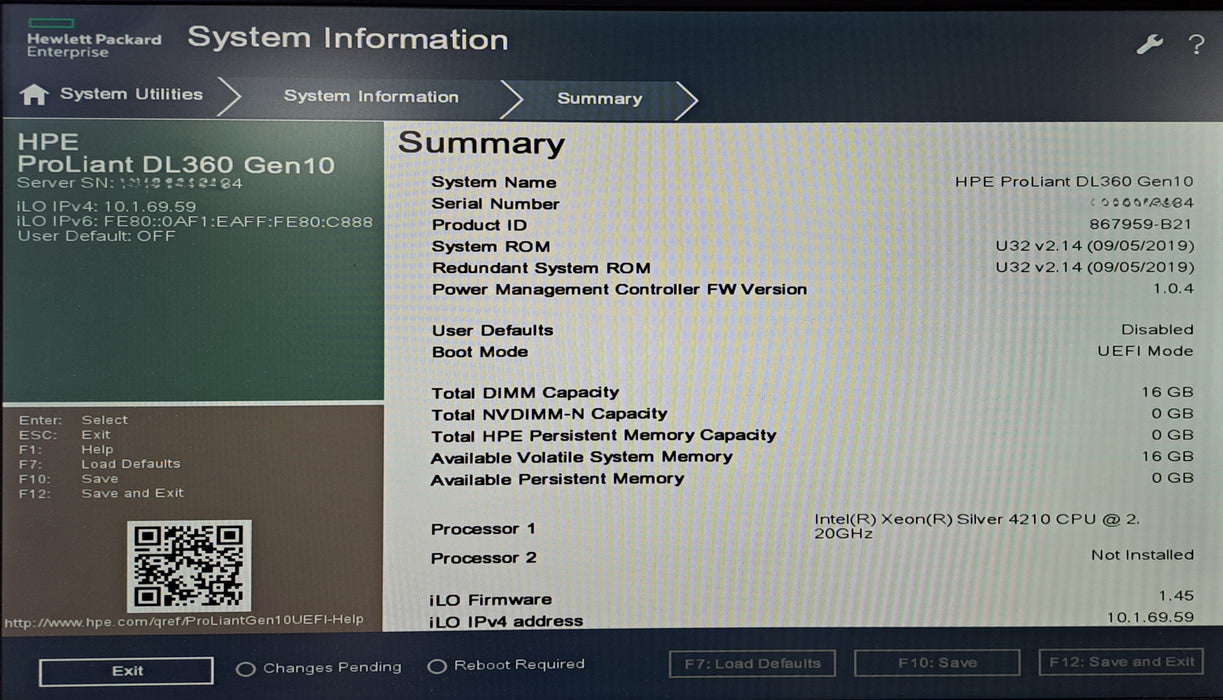Click the ESC: Exit shortcut hint
1223x700 pixels.
click(64, 435)
